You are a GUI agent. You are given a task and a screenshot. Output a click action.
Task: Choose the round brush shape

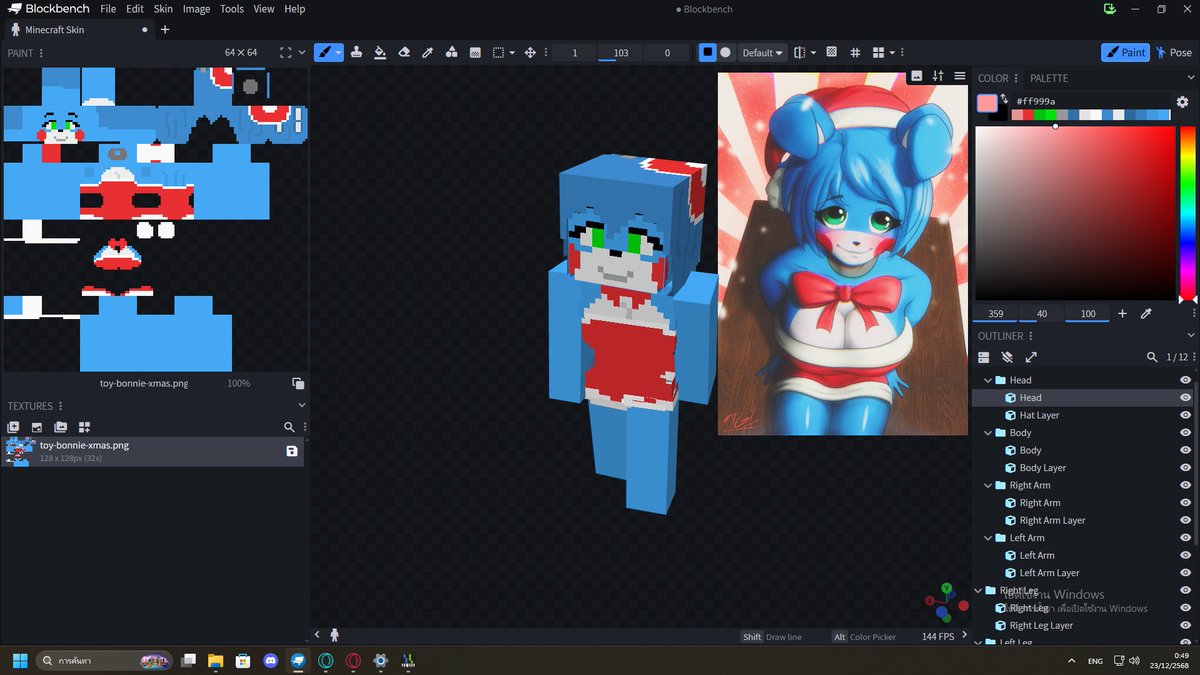726,52
